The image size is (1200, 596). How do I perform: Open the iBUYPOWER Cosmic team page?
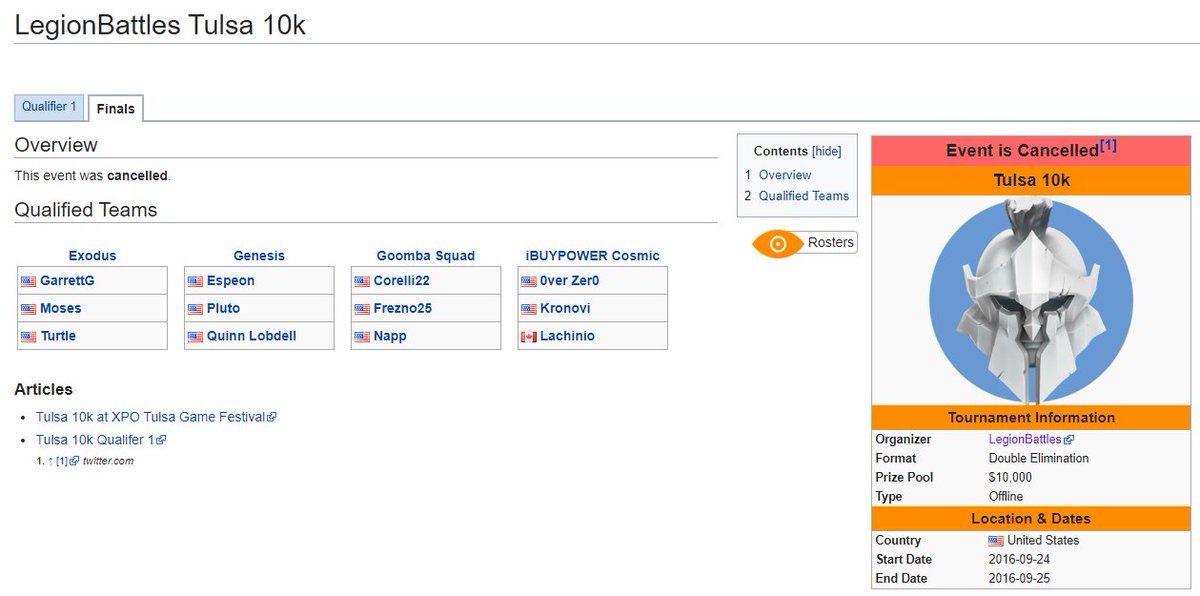click(593, 256)
